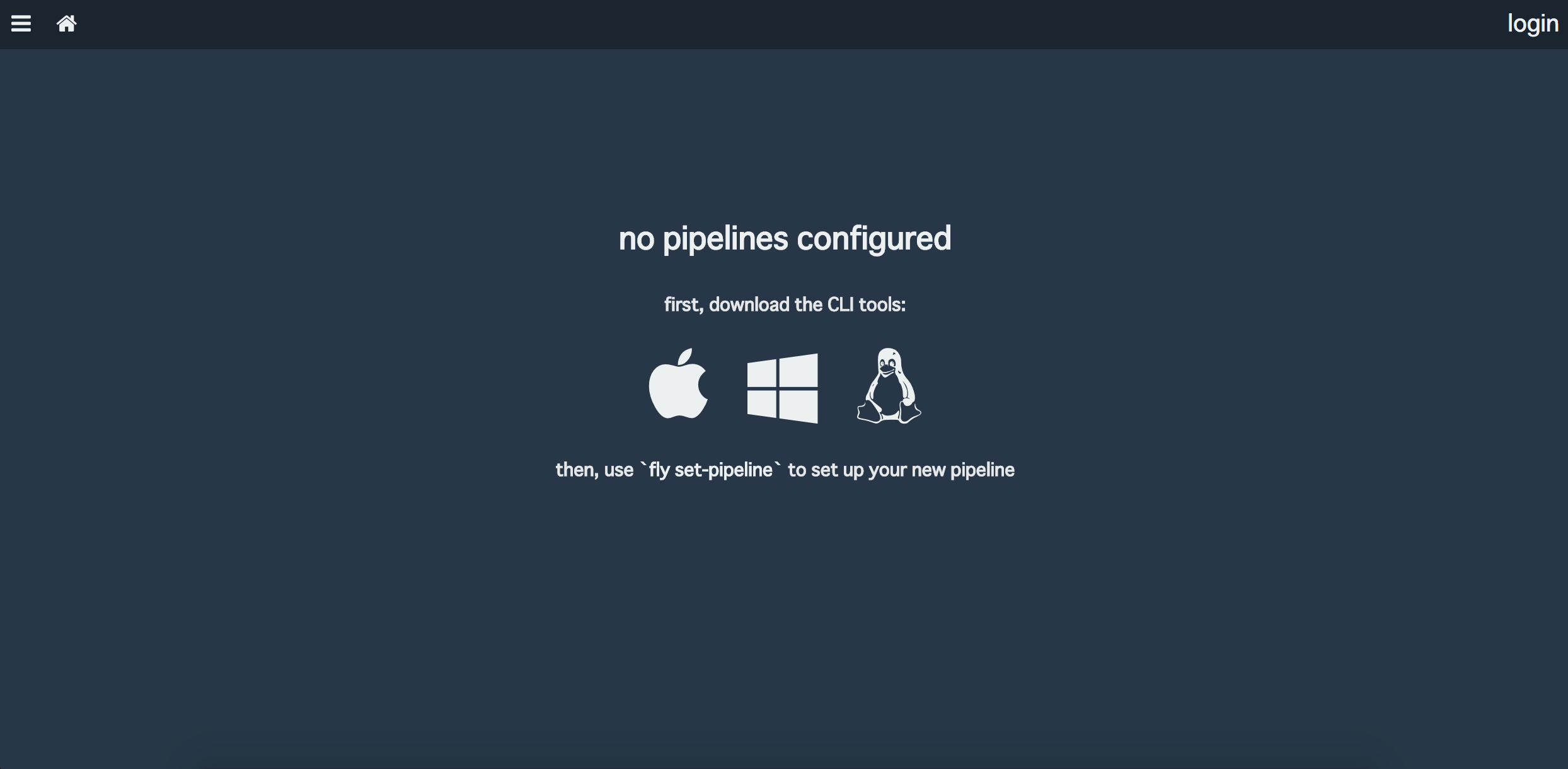Viewport: 1568px width, 769px height.
Task: Click the login link
Action: pyautogui.click(x=1533, y=24)
